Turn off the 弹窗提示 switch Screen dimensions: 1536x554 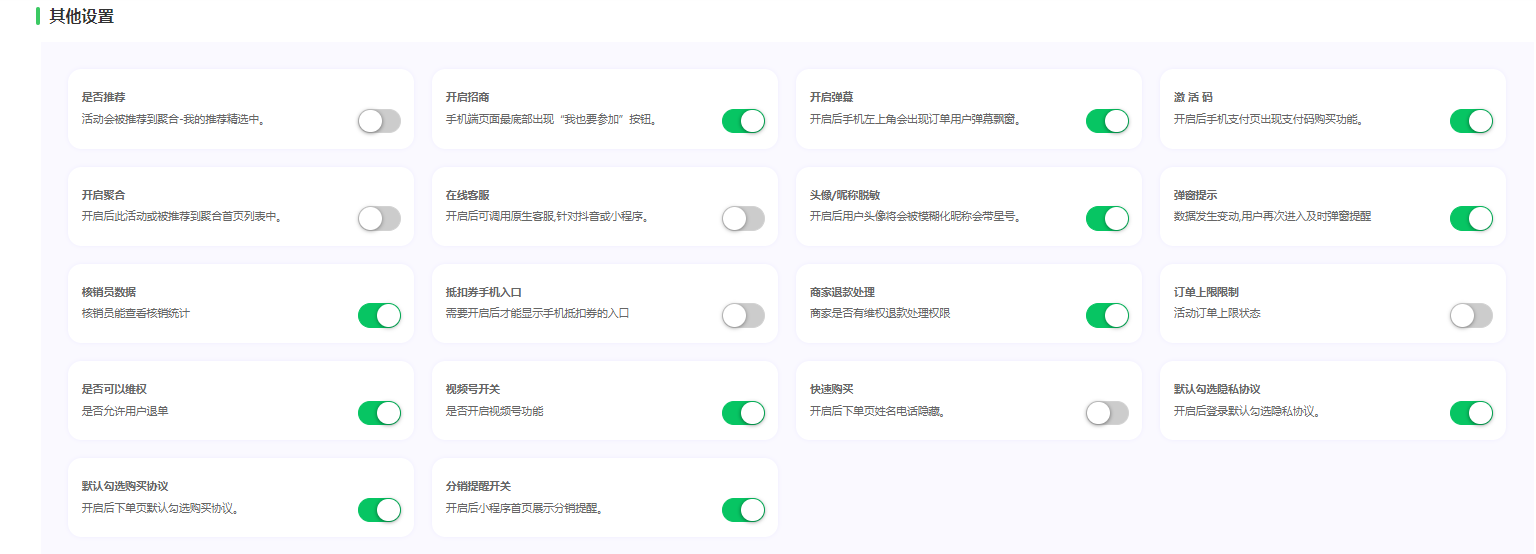[1471, 219]
